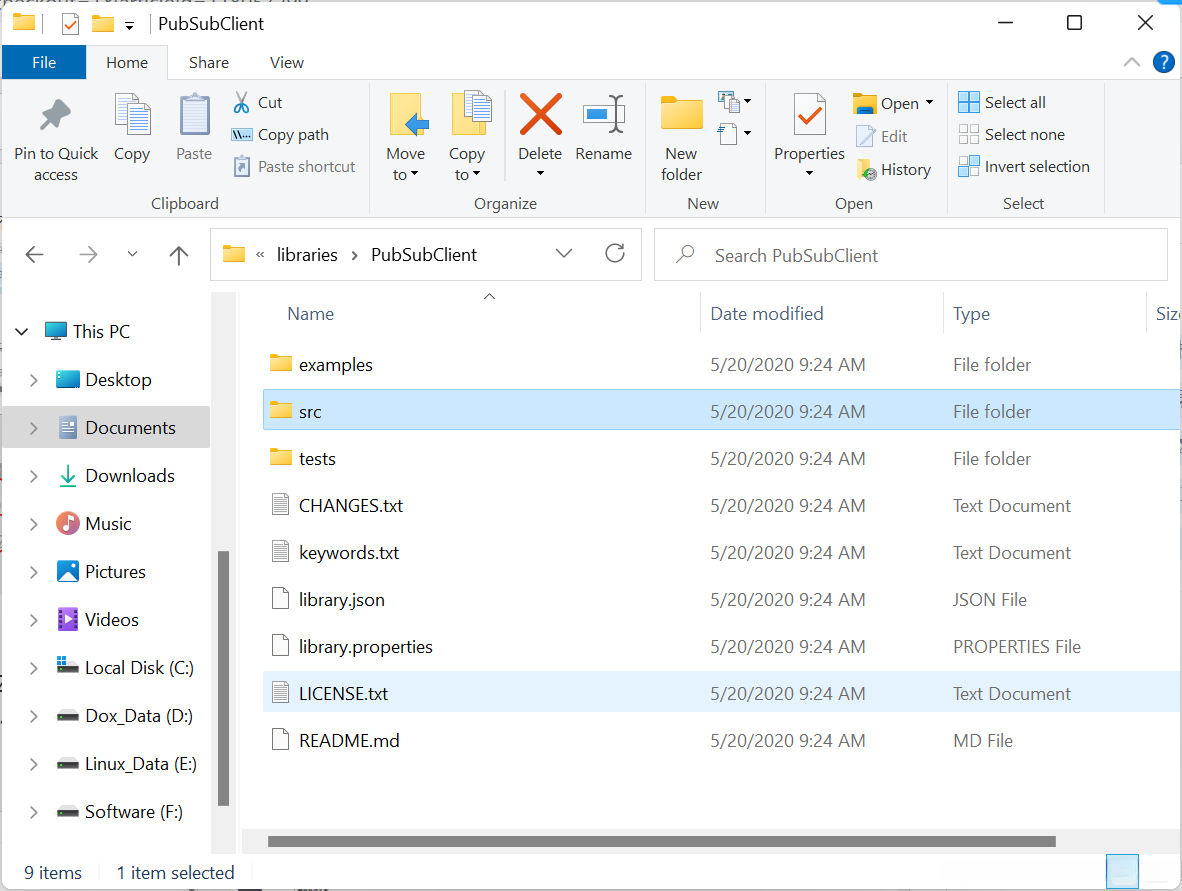Switch to the View ribbon tab
This screenshot has height=891, width=1182.
287,63
